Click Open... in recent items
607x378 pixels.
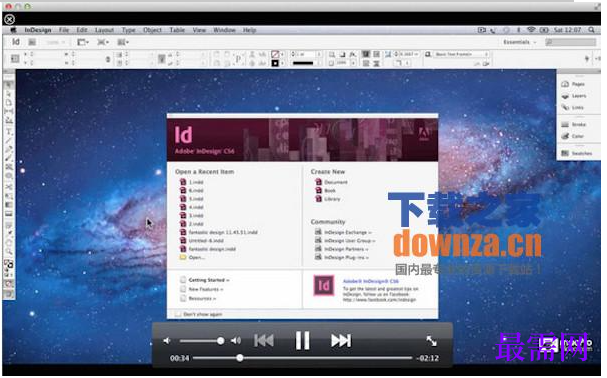tap(192, 257)
